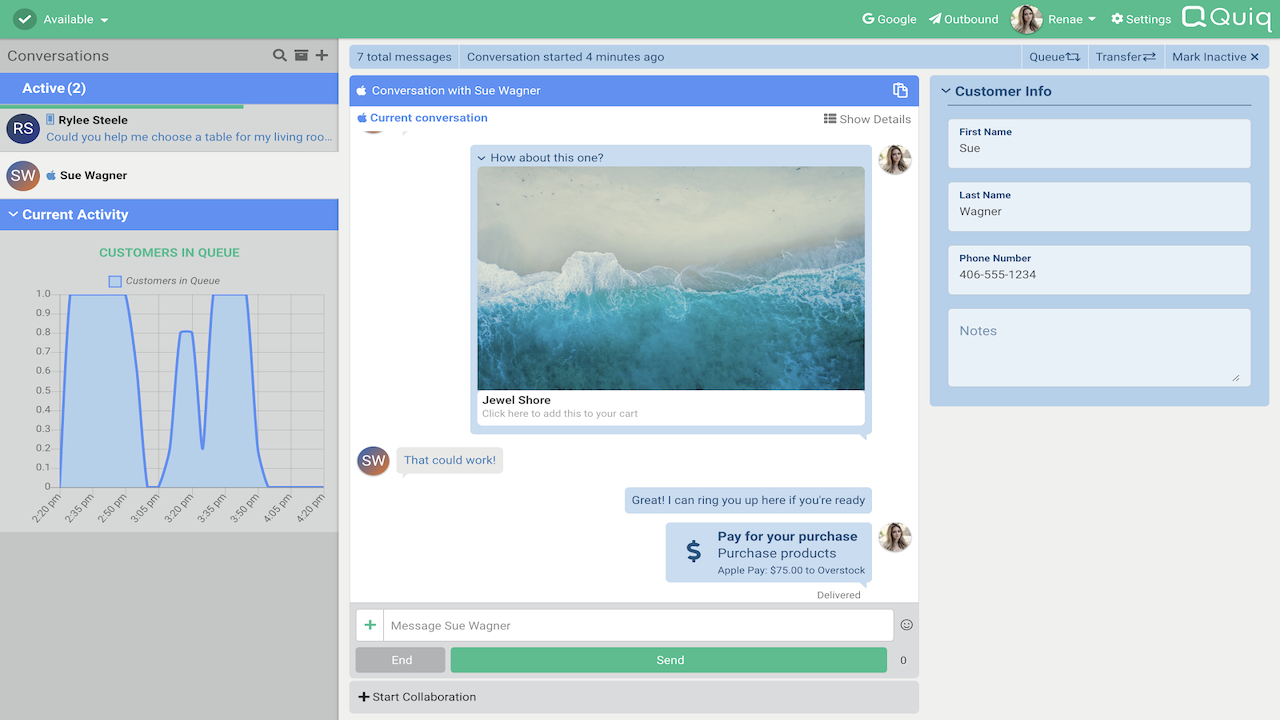The width and height of the screenshot is (1280, 720).
Task: Collapse the Customer Info panel
Action: 946,91
